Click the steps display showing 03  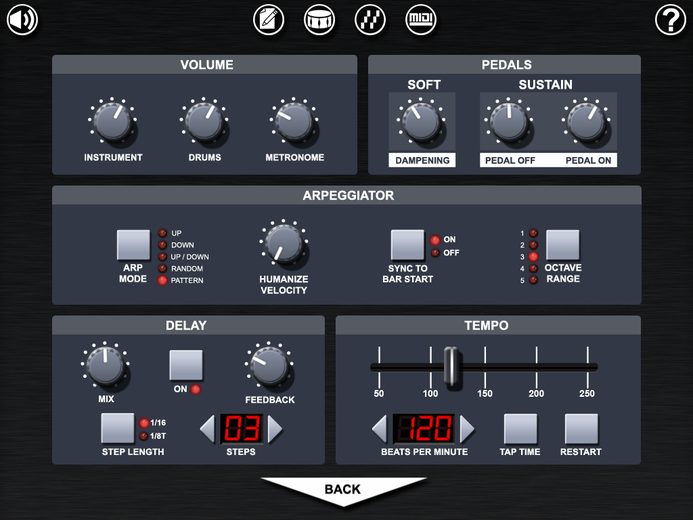[x=241, y=429]
